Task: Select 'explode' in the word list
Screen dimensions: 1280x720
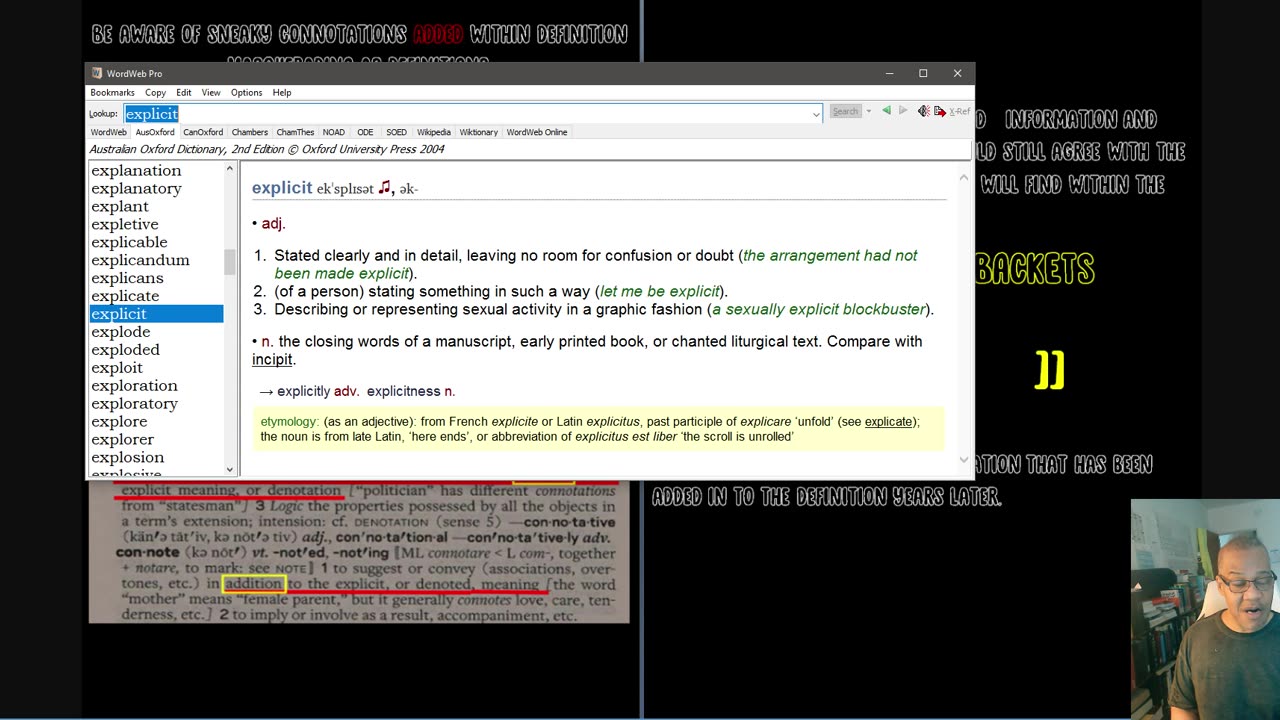Action: [121, 332]
